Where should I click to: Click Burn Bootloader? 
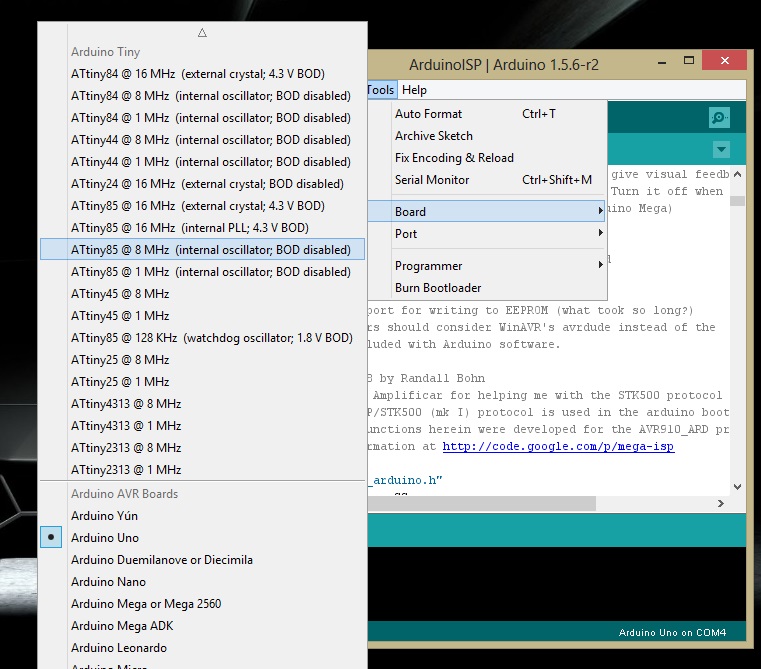coord(487,288)
